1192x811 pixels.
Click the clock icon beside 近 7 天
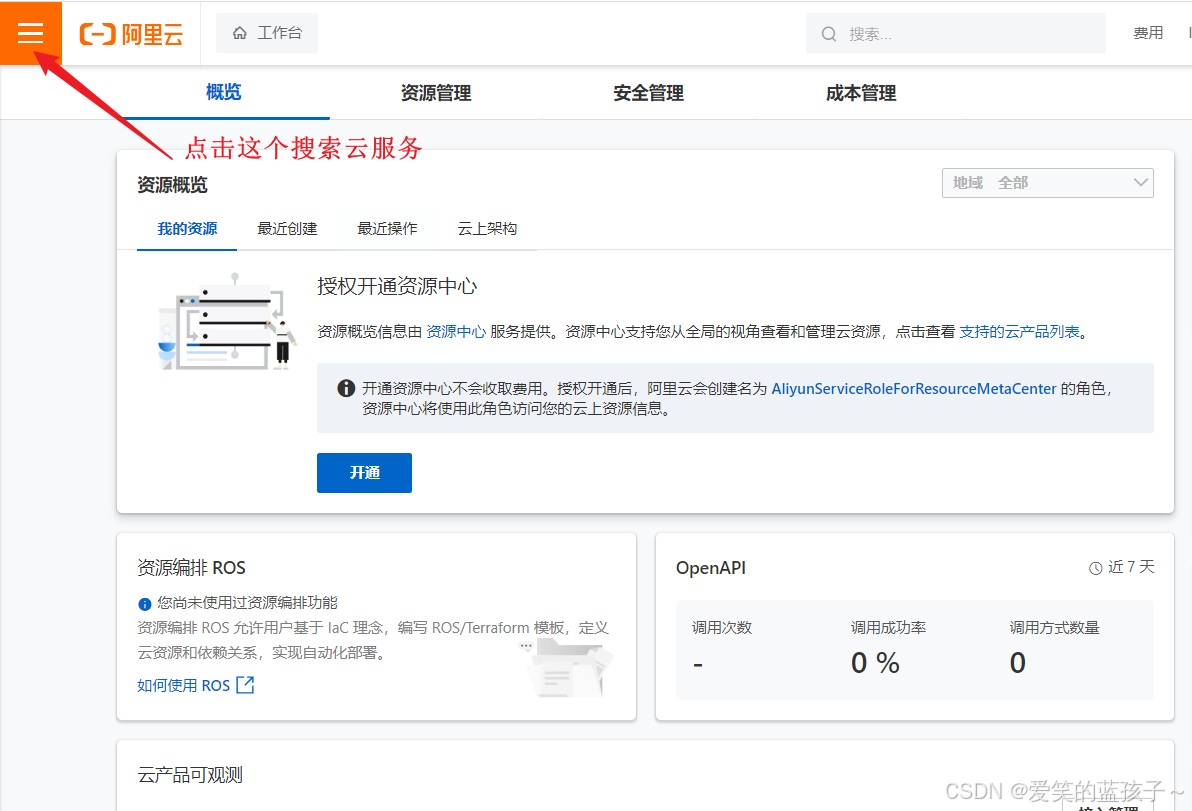pos(1094,567)
